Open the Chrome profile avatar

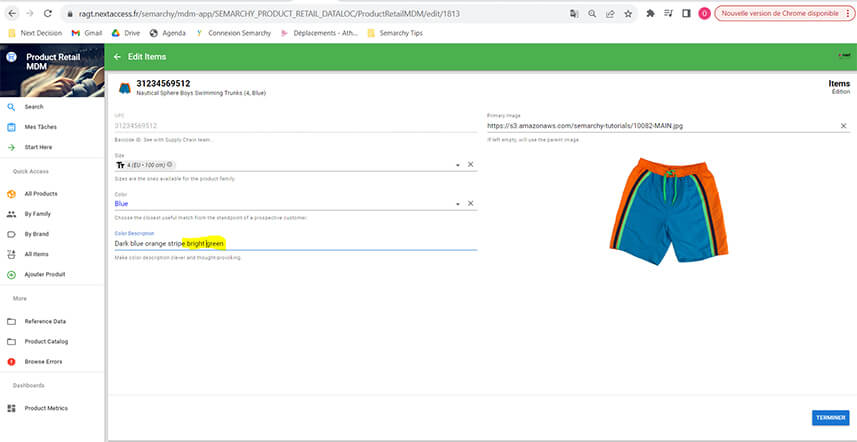click(705, 14)
